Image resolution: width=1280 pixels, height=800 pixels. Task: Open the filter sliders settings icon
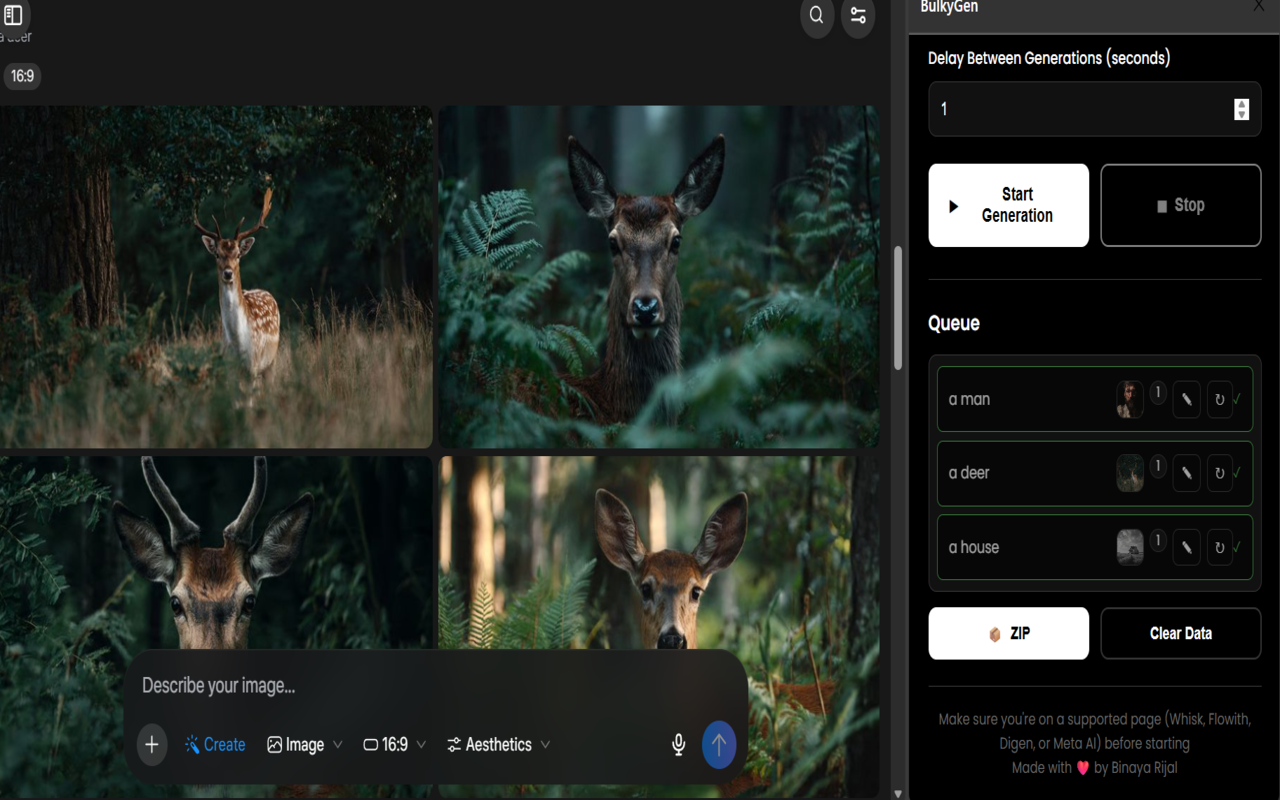(858, 15)
